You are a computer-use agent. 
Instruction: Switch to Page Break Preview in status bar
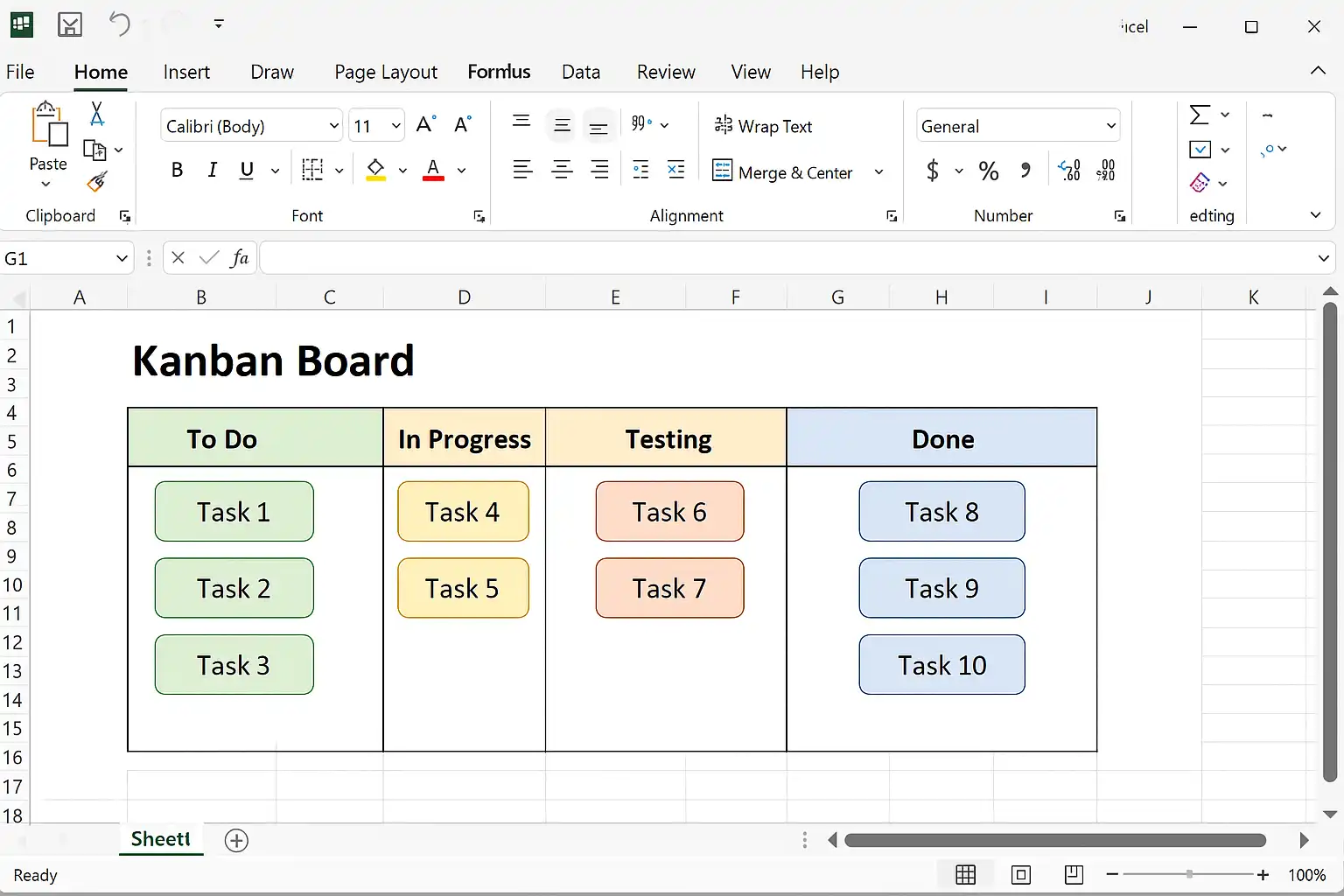coord(1074,874)
